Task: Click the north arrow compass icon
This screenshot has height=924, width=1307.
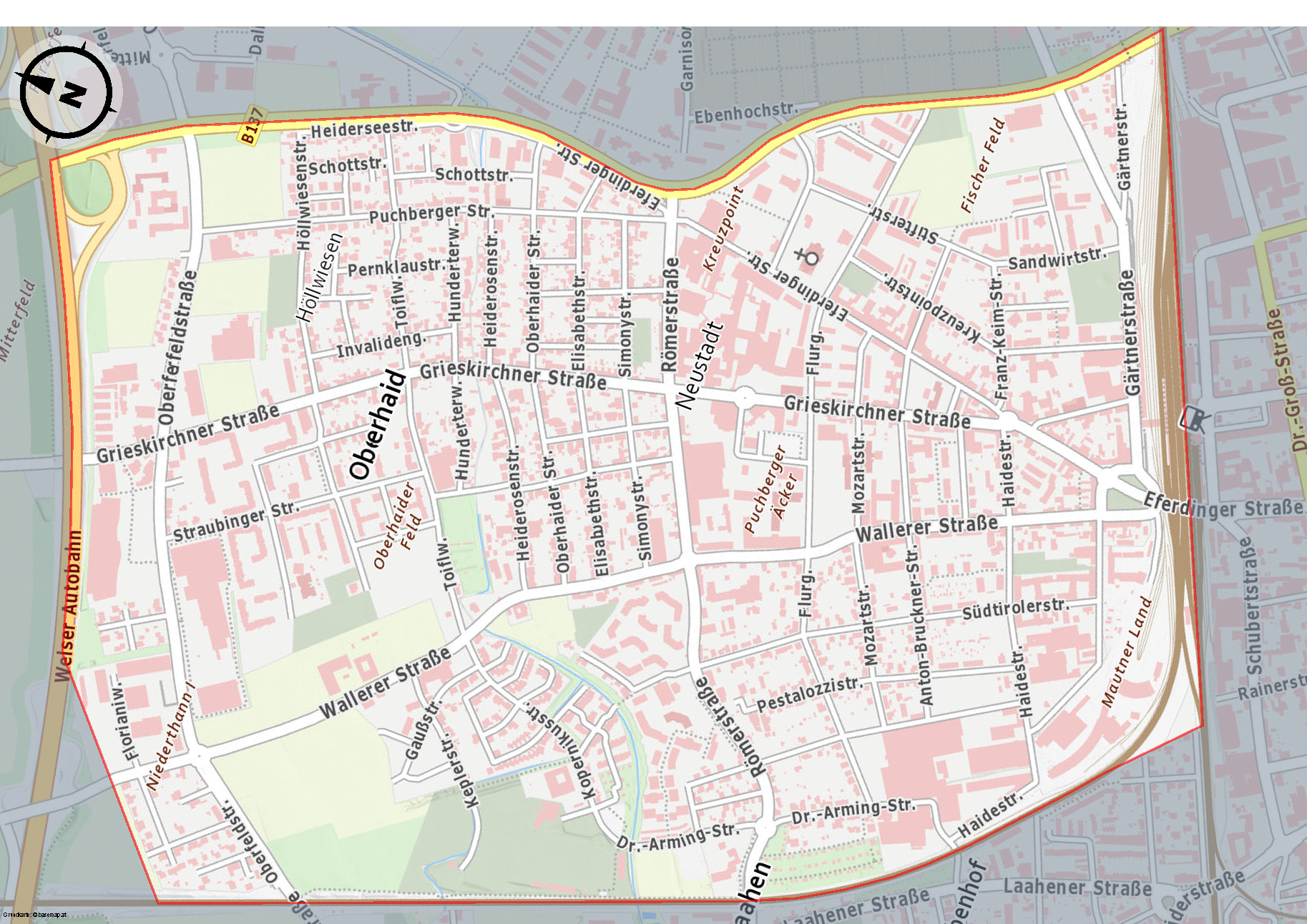Action: [x=66, y=92]
